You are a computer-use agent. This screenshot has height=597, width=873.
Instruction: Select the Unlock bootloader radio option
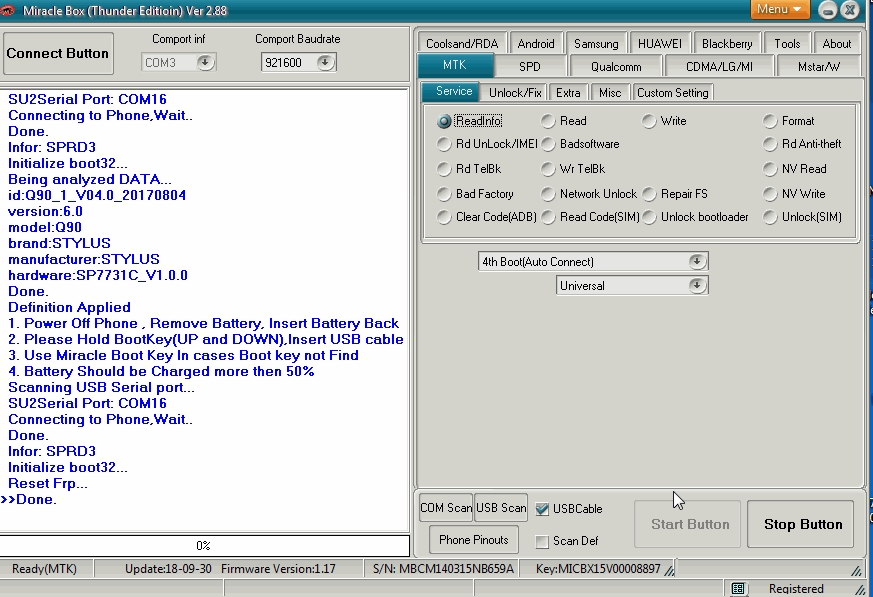(649, 217)
